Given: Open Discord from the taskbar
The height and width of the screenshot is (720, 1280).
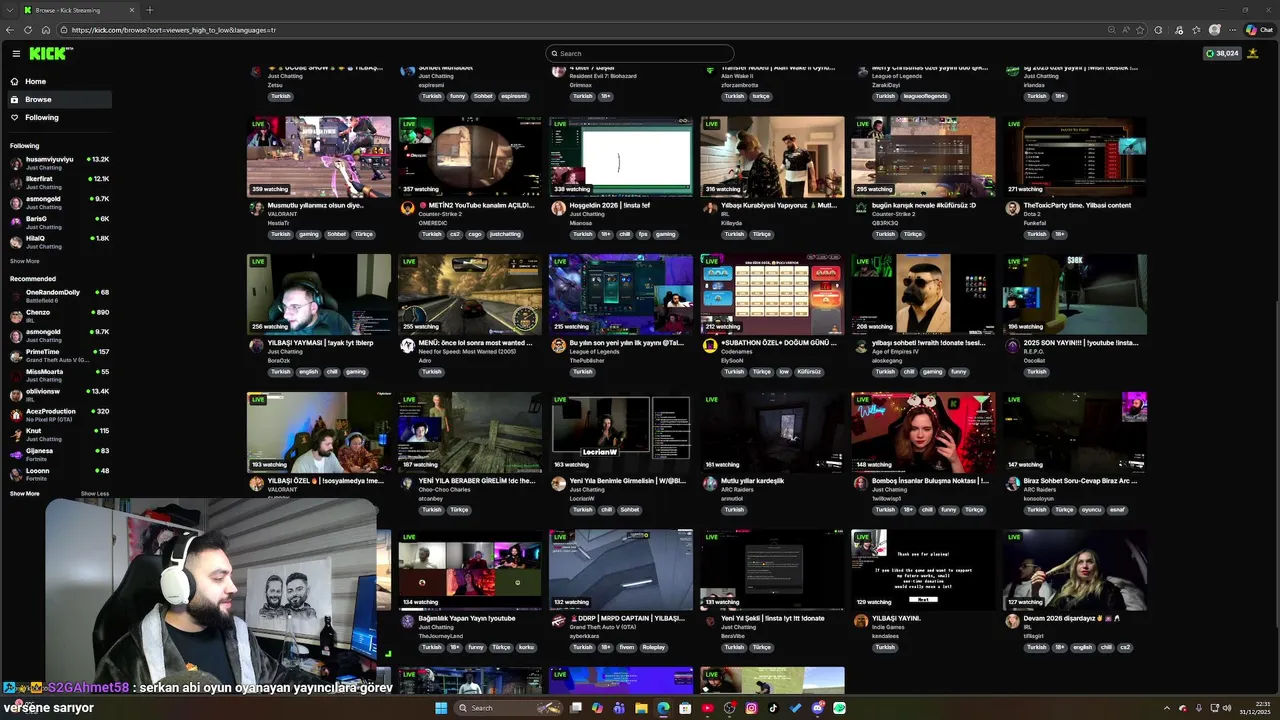Looking at the screenshot, I should pos(817,708).
